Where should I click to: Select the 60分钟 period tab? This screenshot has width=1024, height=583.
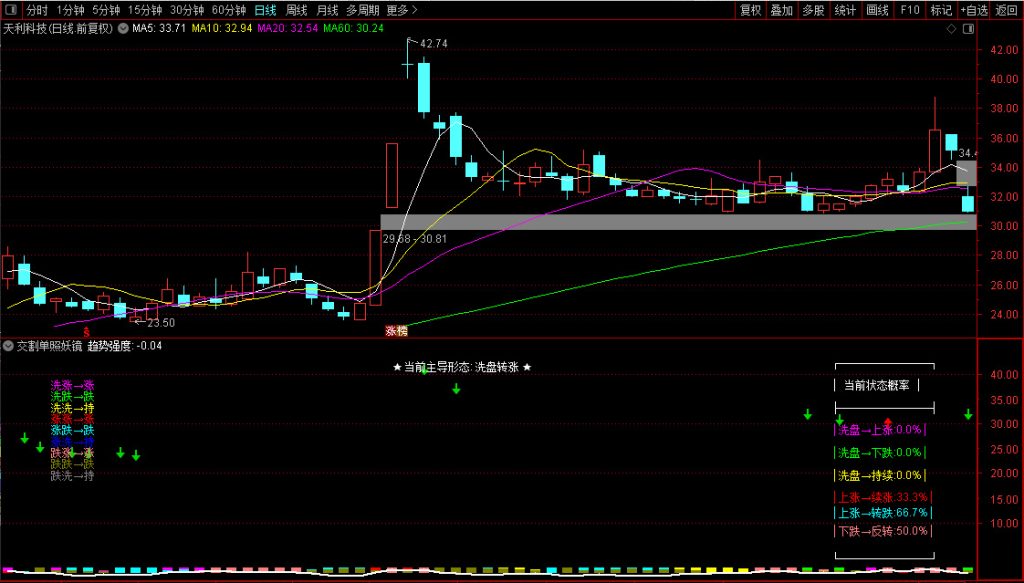[228, 10]
